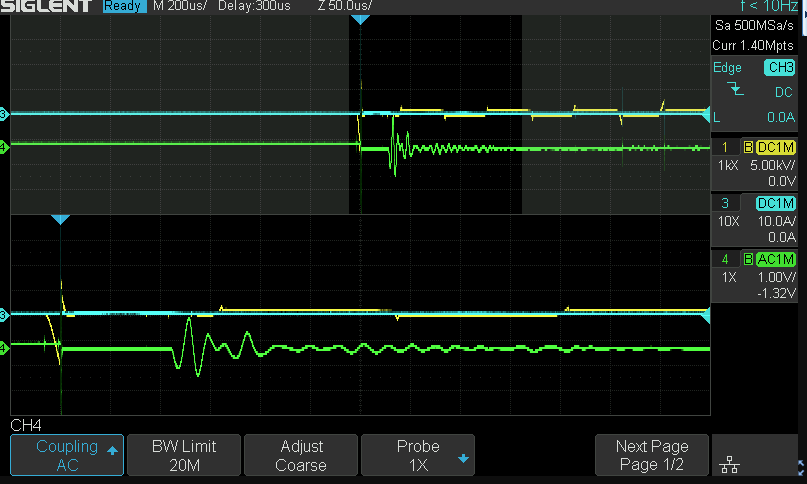The height and width of the screenshot is (484, 807).
Task: Click the trigger level arrow beside zoom view
Action: click(706, 315)
